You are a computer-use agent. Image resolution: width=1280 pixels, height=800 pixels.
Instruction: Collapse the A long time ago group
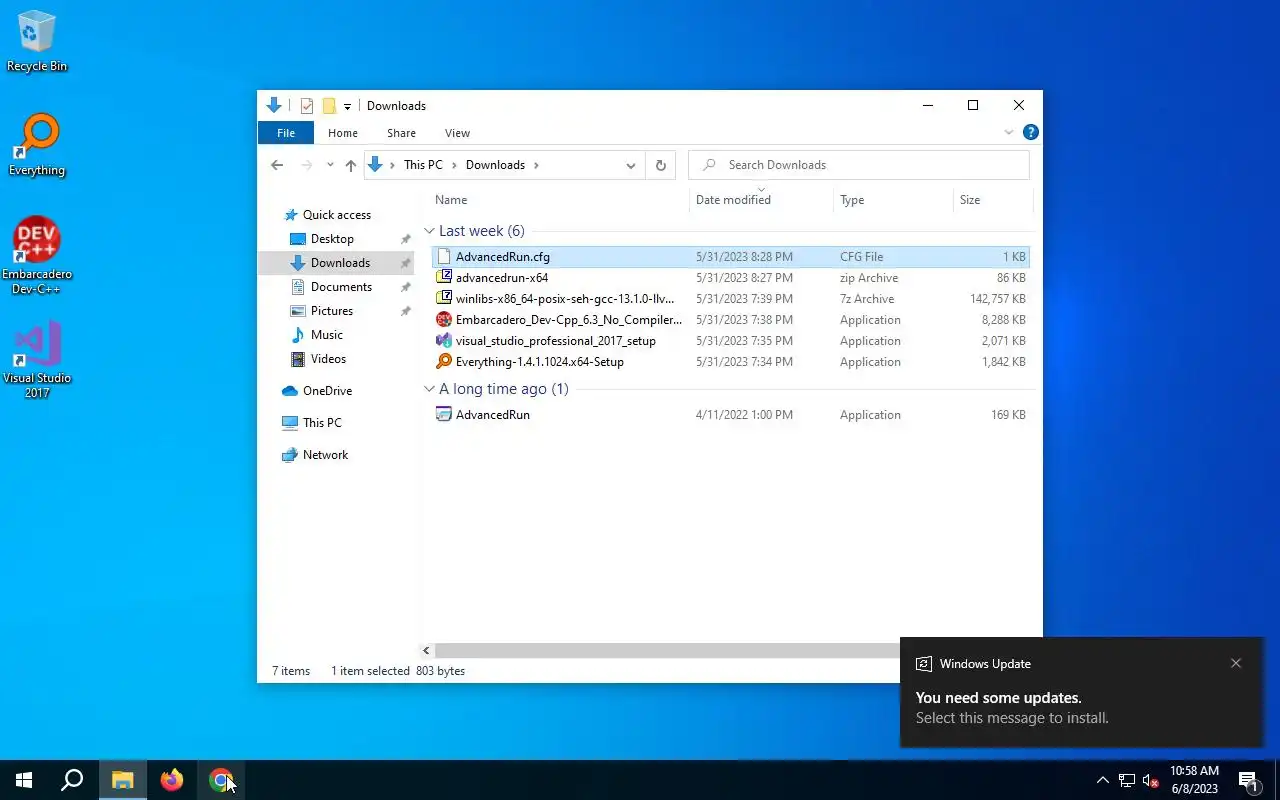click(x=429, y=389)
